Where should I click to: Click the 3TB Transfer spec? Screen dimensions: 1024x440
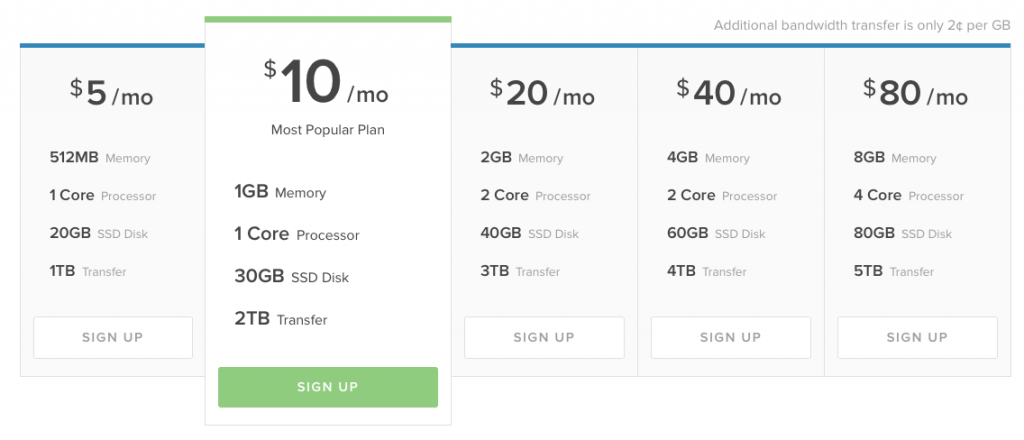[x=520, y=272]
